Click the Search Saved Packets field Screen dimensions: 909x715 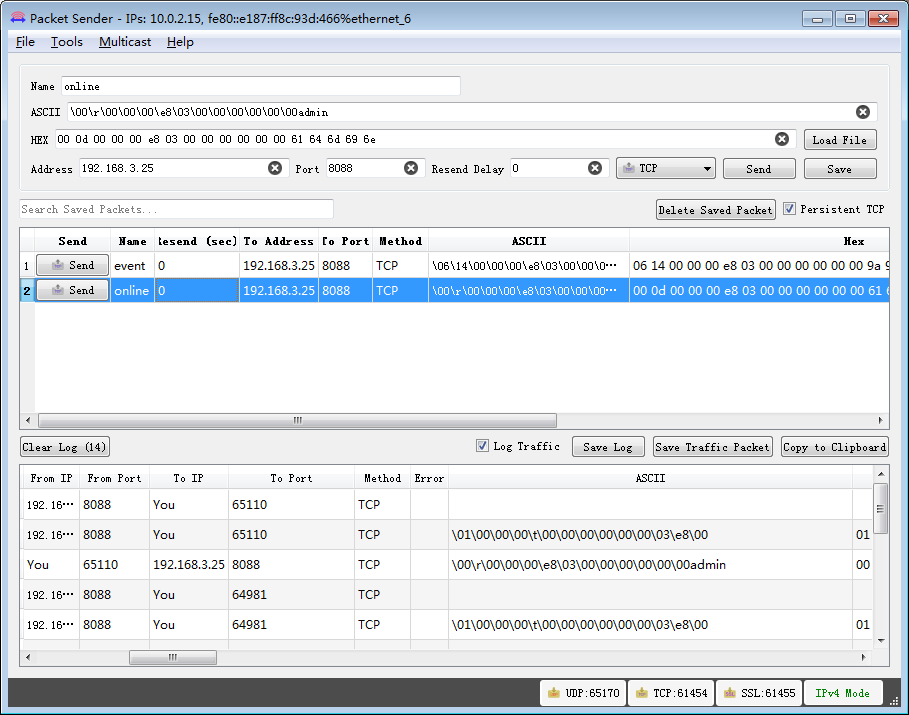(176, 209)
